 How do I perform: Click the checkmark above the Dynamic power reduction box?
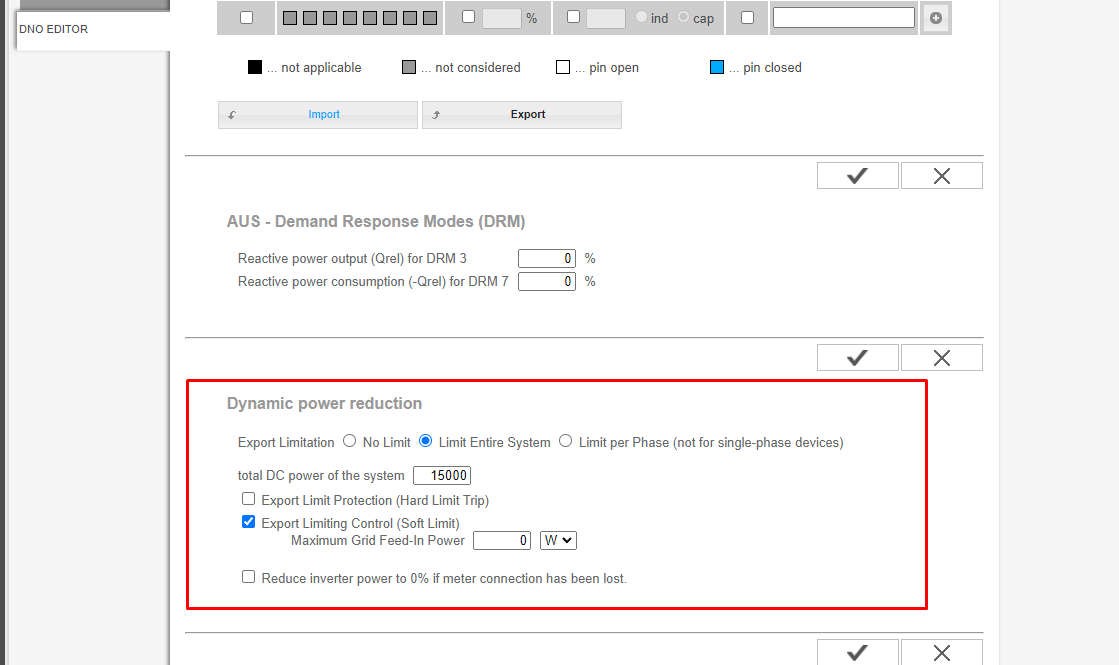click(x=857, y=358)
